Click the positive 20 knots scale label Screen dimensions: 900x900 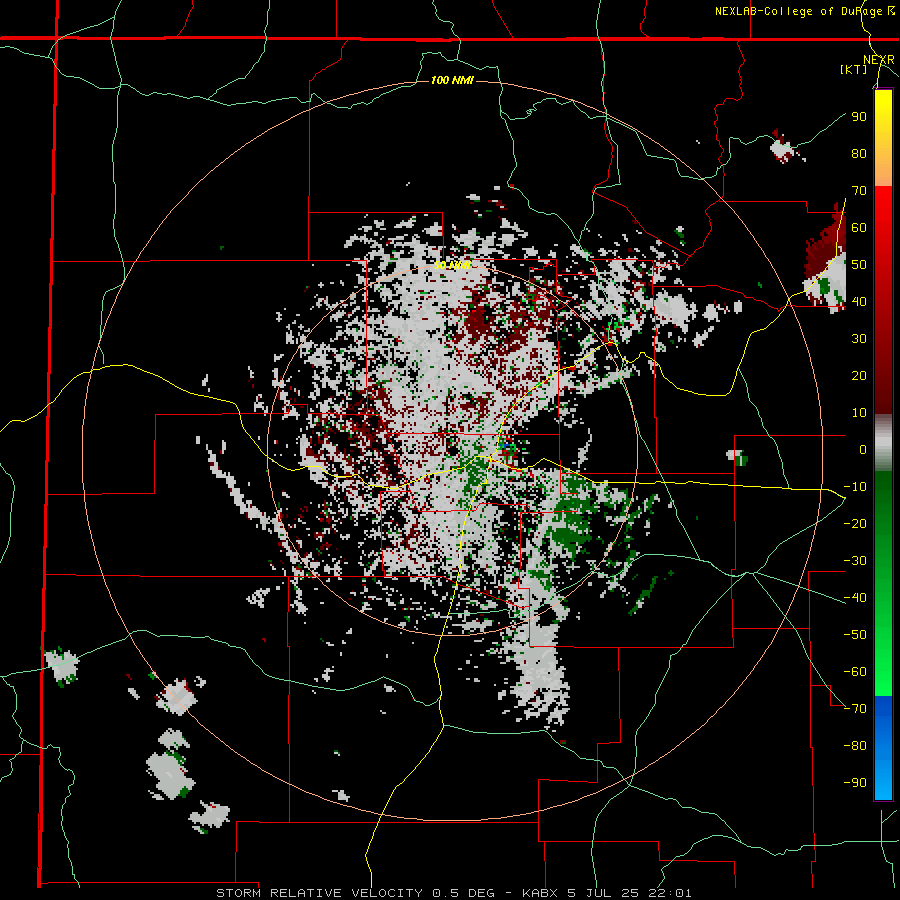click(859, 375)
